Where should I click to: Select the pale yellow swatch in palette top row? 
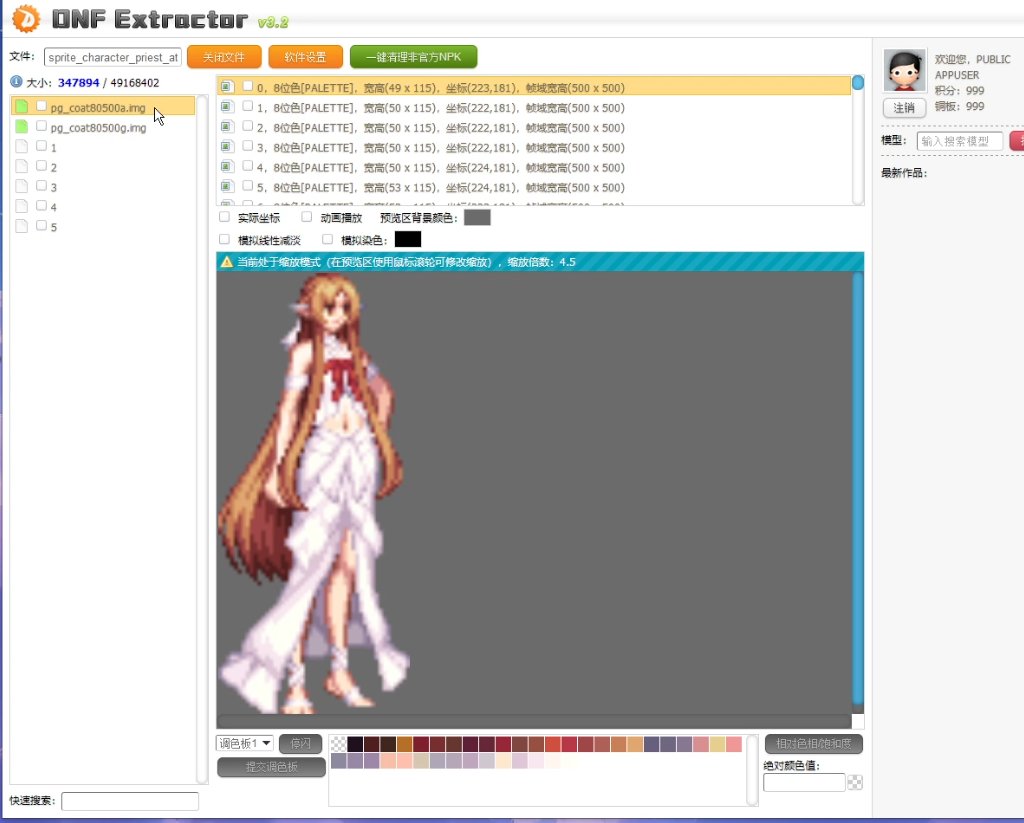pos(717,744)
